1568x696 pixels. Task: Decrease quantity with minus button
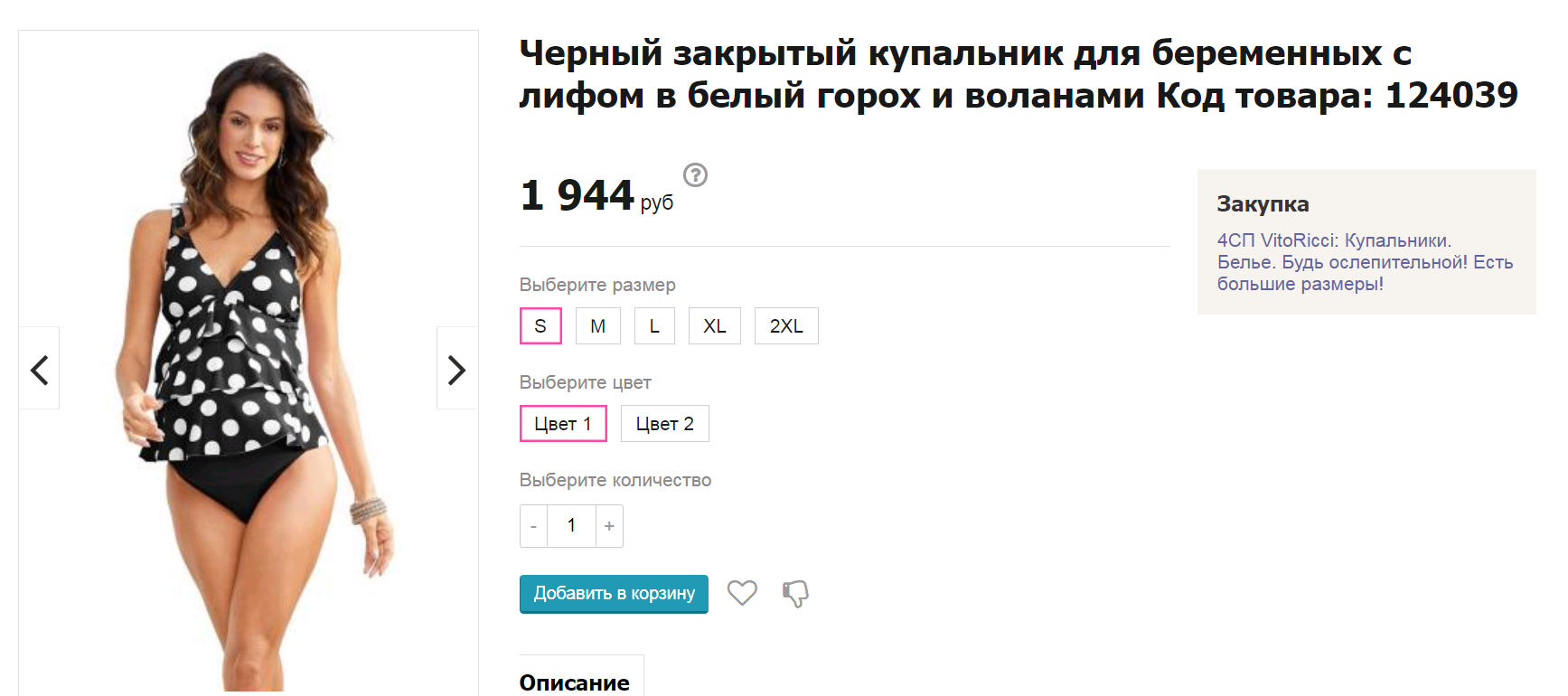[x=533, y=526]
